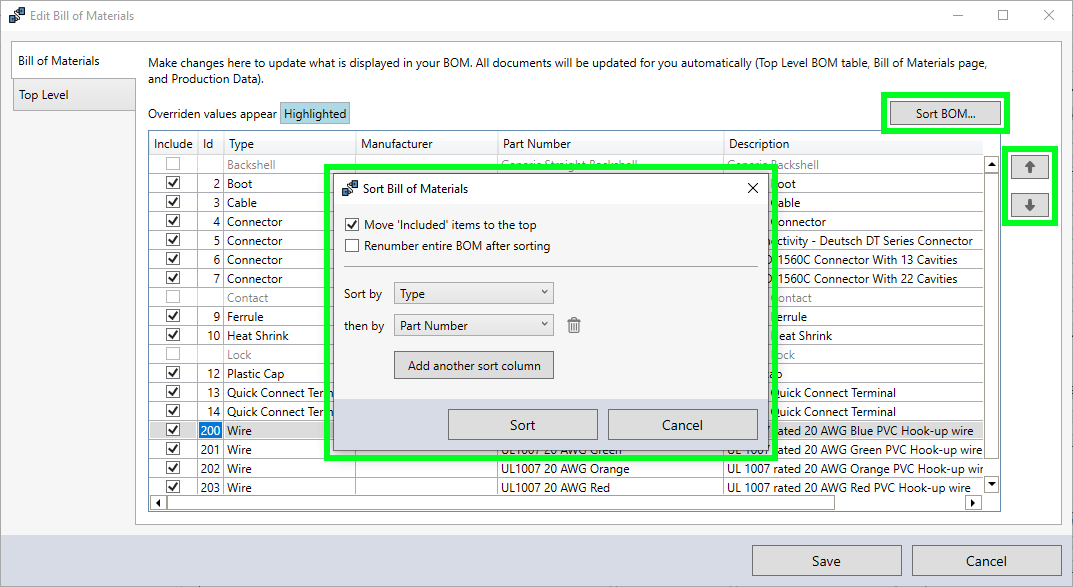Confirm sorting with the Sort button
This screenshot has height=587, width=1073.
pyautogui.click(x=523, y=425)
